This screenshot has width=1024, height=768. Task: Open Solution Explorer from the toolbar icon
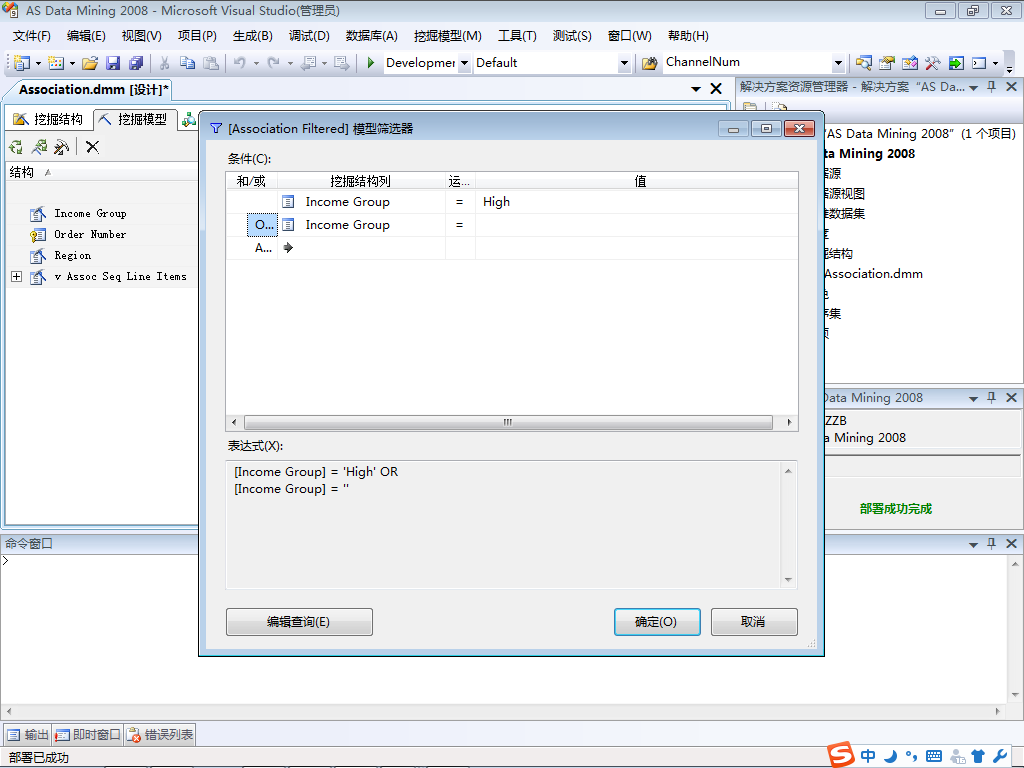pos(863,63)
